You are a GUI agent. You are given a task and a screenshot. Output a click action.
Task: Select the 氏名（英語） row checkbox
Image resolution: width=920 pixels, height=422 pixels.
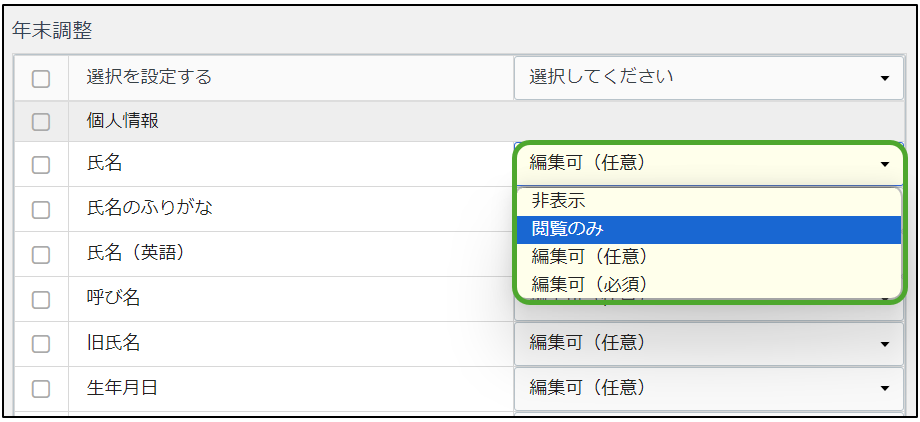40,254
